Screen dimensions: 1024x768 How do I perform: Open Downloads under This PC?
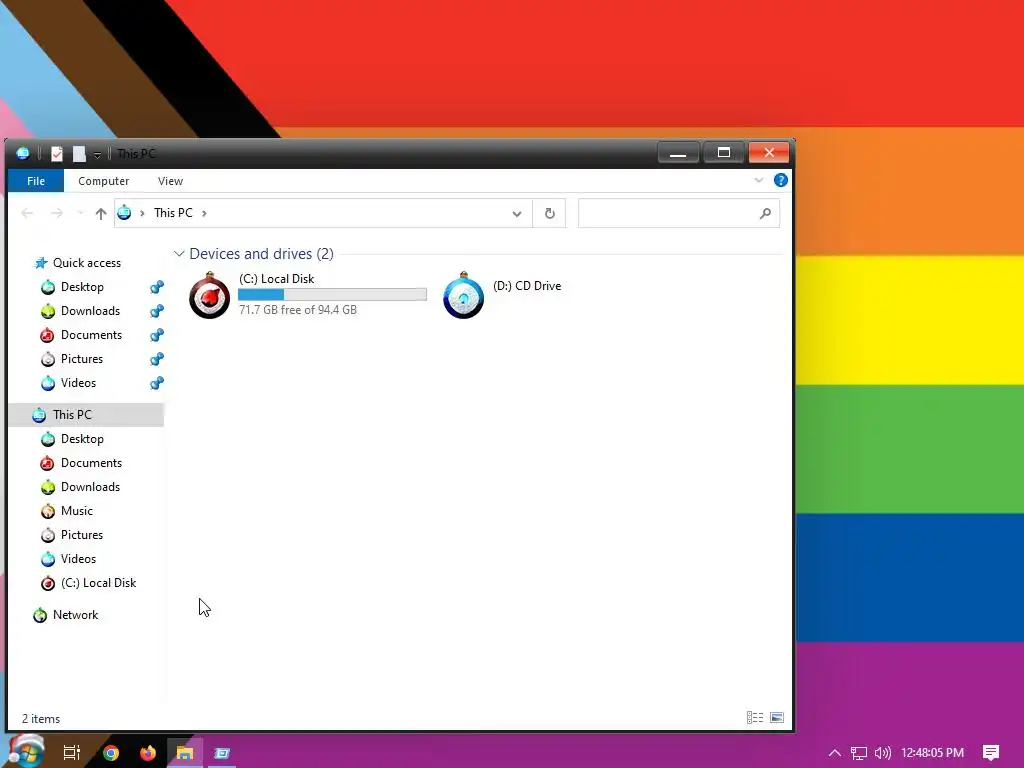(x=90, y=487)
